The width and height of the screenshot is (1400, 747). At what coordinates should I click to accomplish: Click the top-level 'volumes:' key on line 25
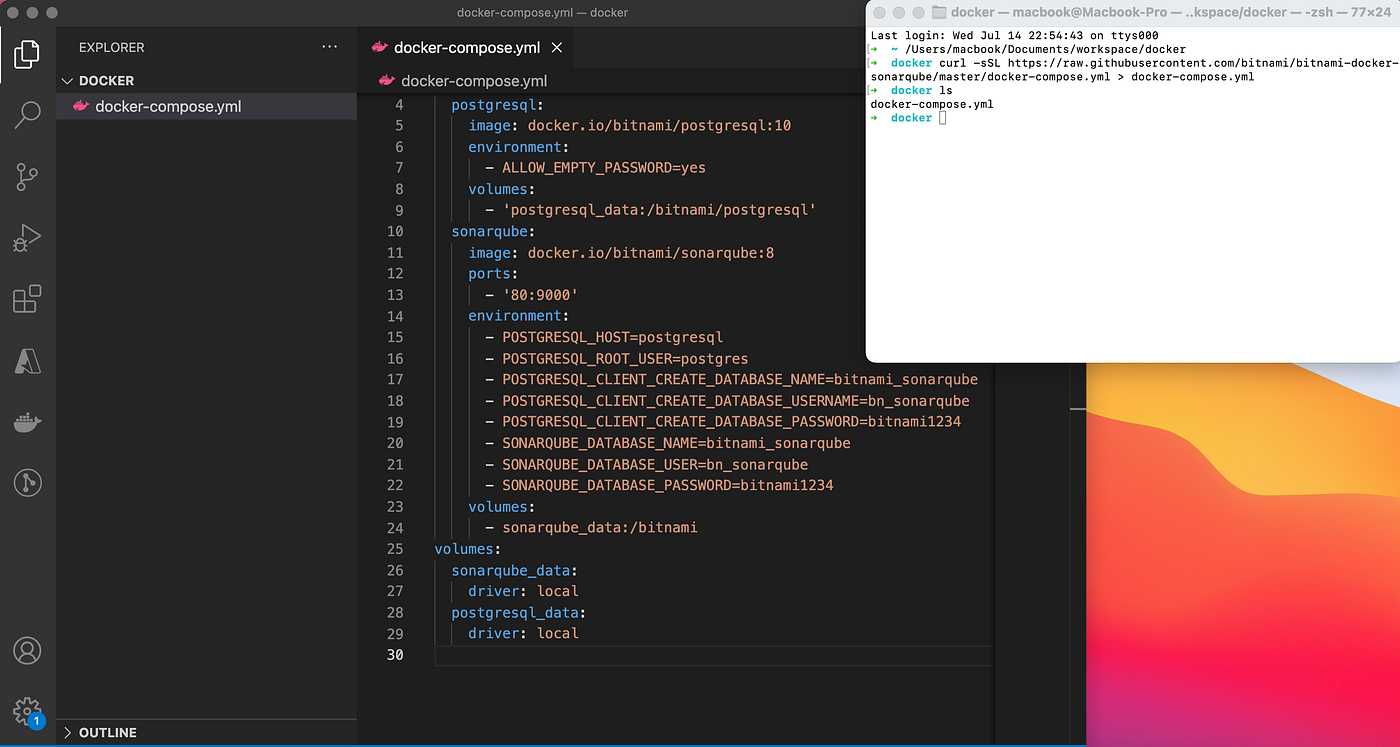pos(467,549)
